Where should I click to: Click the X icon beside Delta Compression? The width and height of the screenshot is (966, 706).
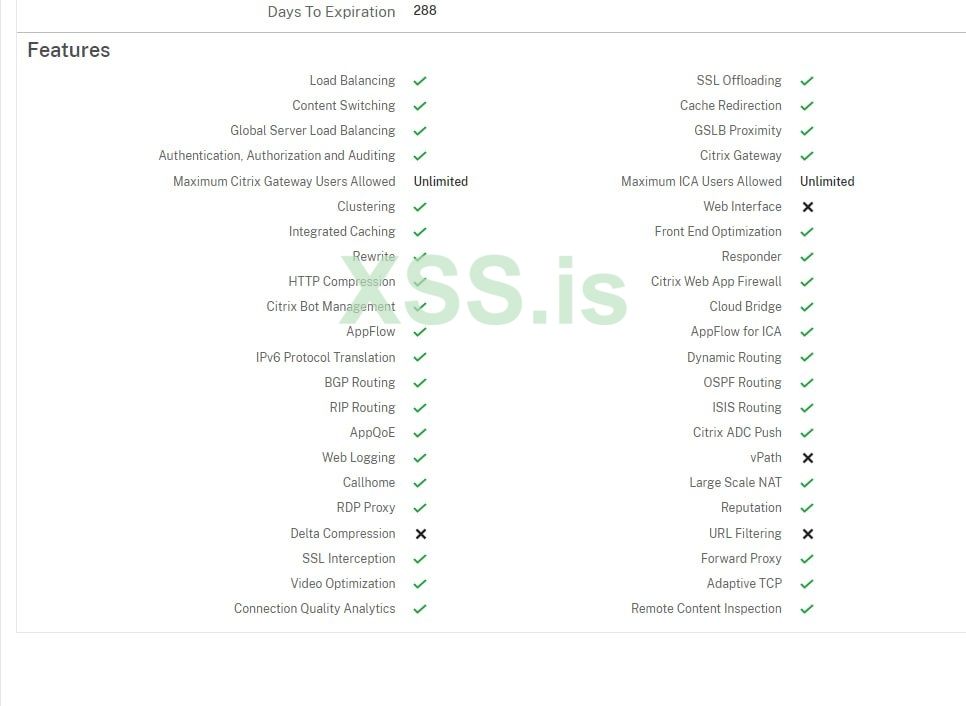pyautogui.click(x=421, y=534)
